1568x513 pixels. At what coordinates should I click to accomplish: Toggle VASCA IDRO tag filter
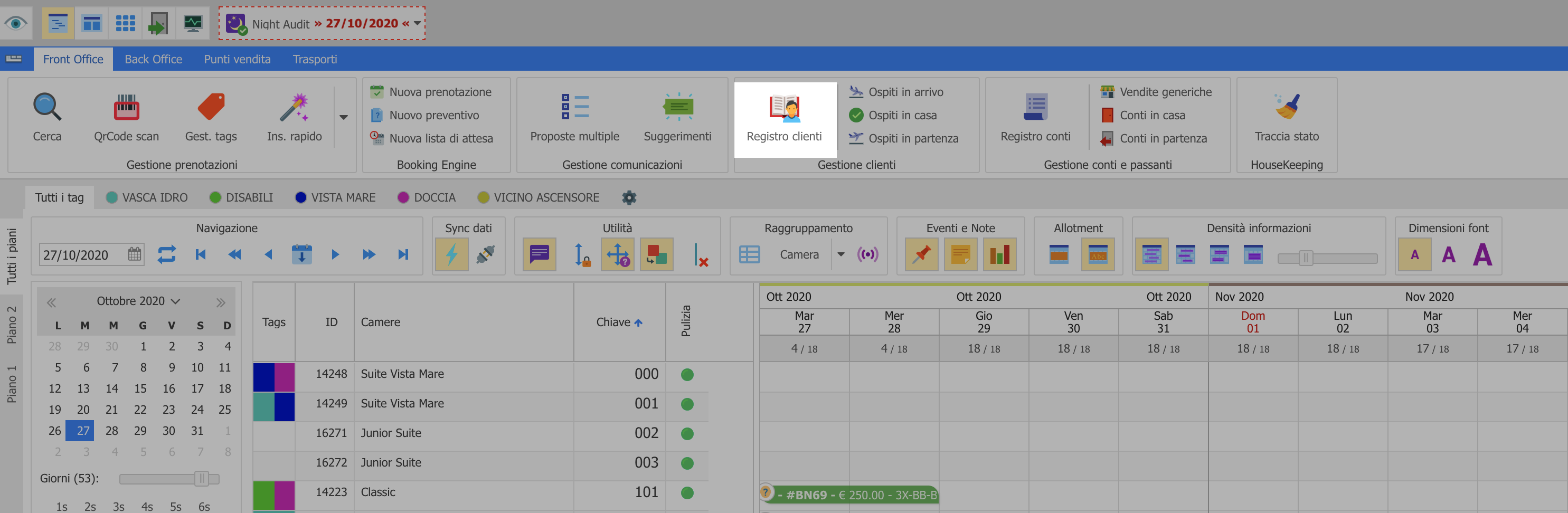click(147, 197)
